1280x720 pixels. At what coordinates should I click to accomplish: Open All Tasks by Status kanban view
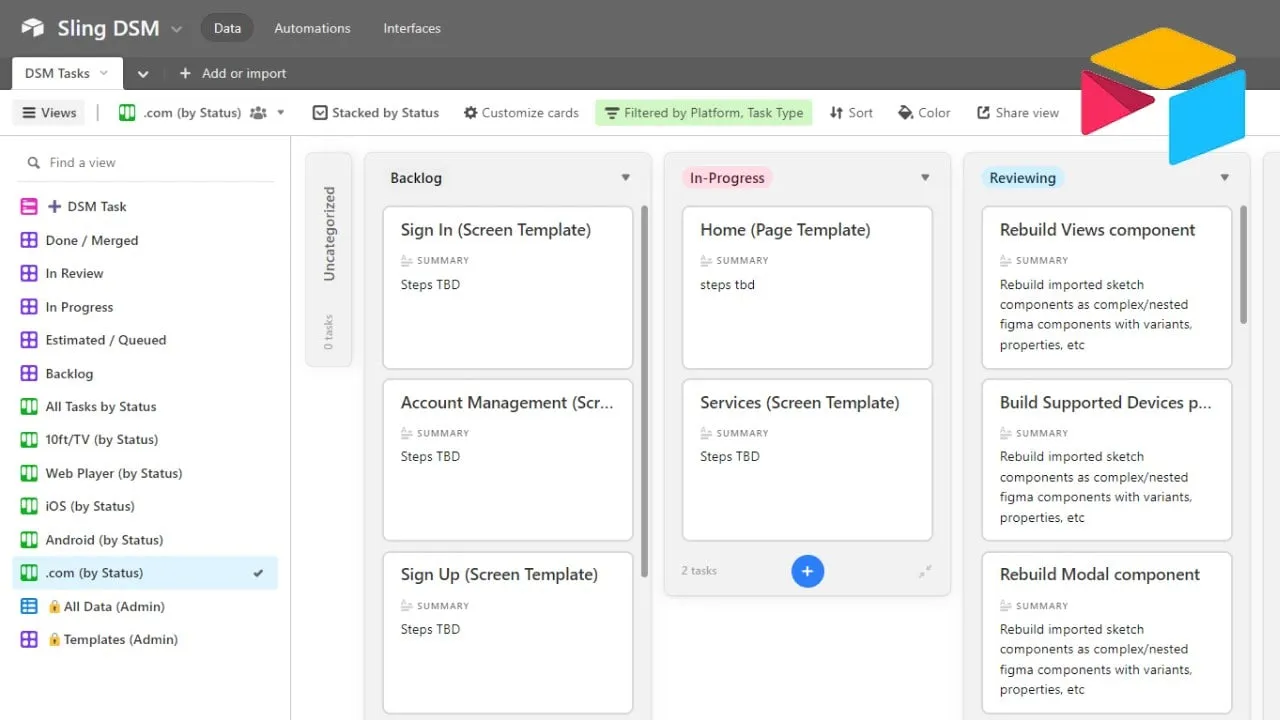[147, 406]
